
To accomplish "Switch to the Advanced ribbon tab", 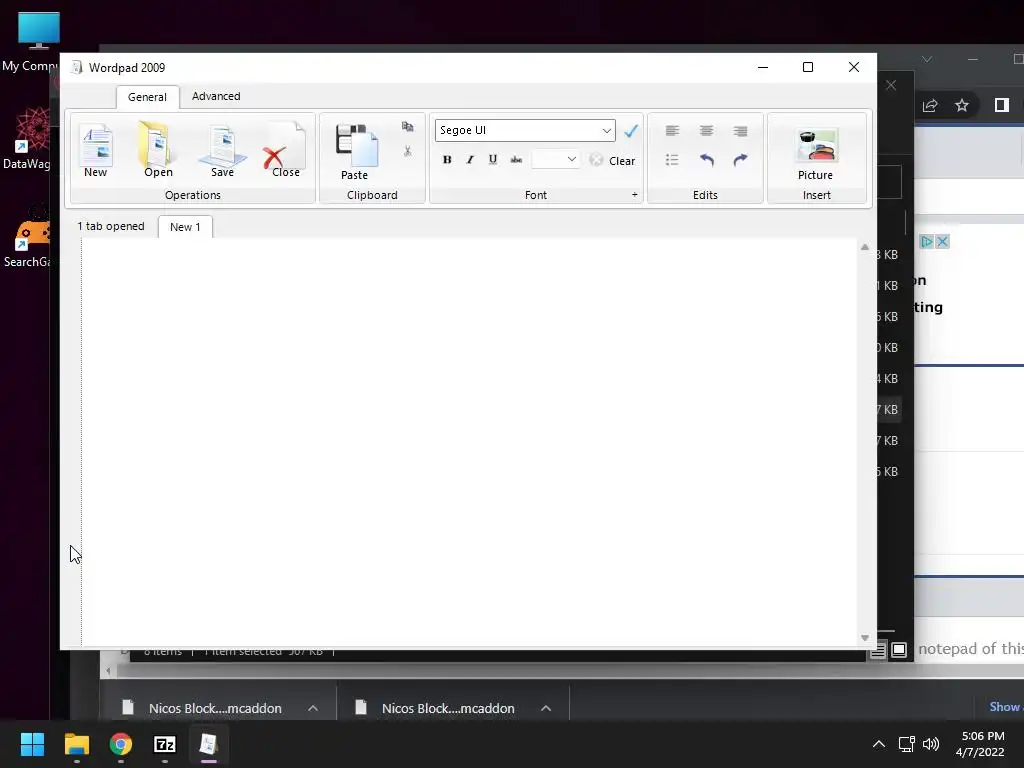I will tap(216, 96).
